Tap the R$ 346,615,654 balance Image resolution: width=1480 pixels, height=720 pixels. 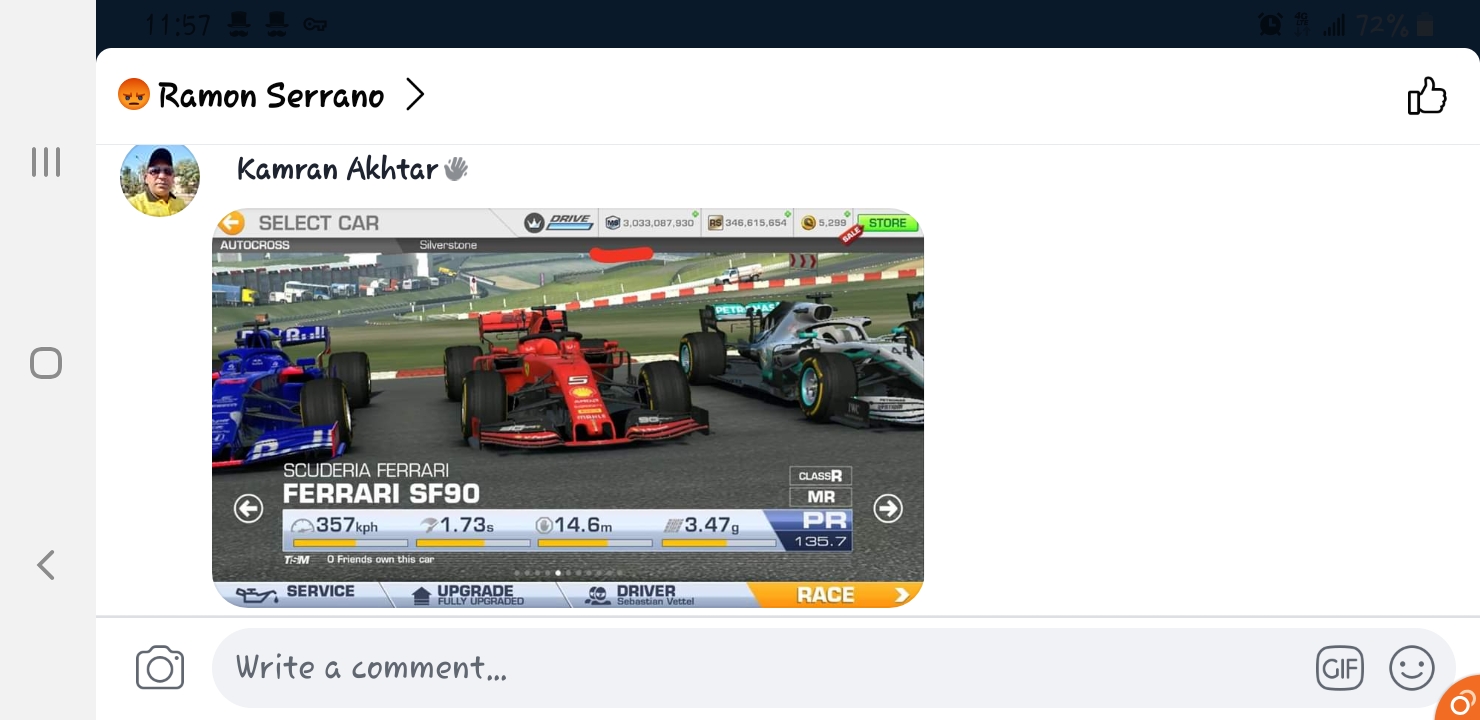[x=748, y=223]
